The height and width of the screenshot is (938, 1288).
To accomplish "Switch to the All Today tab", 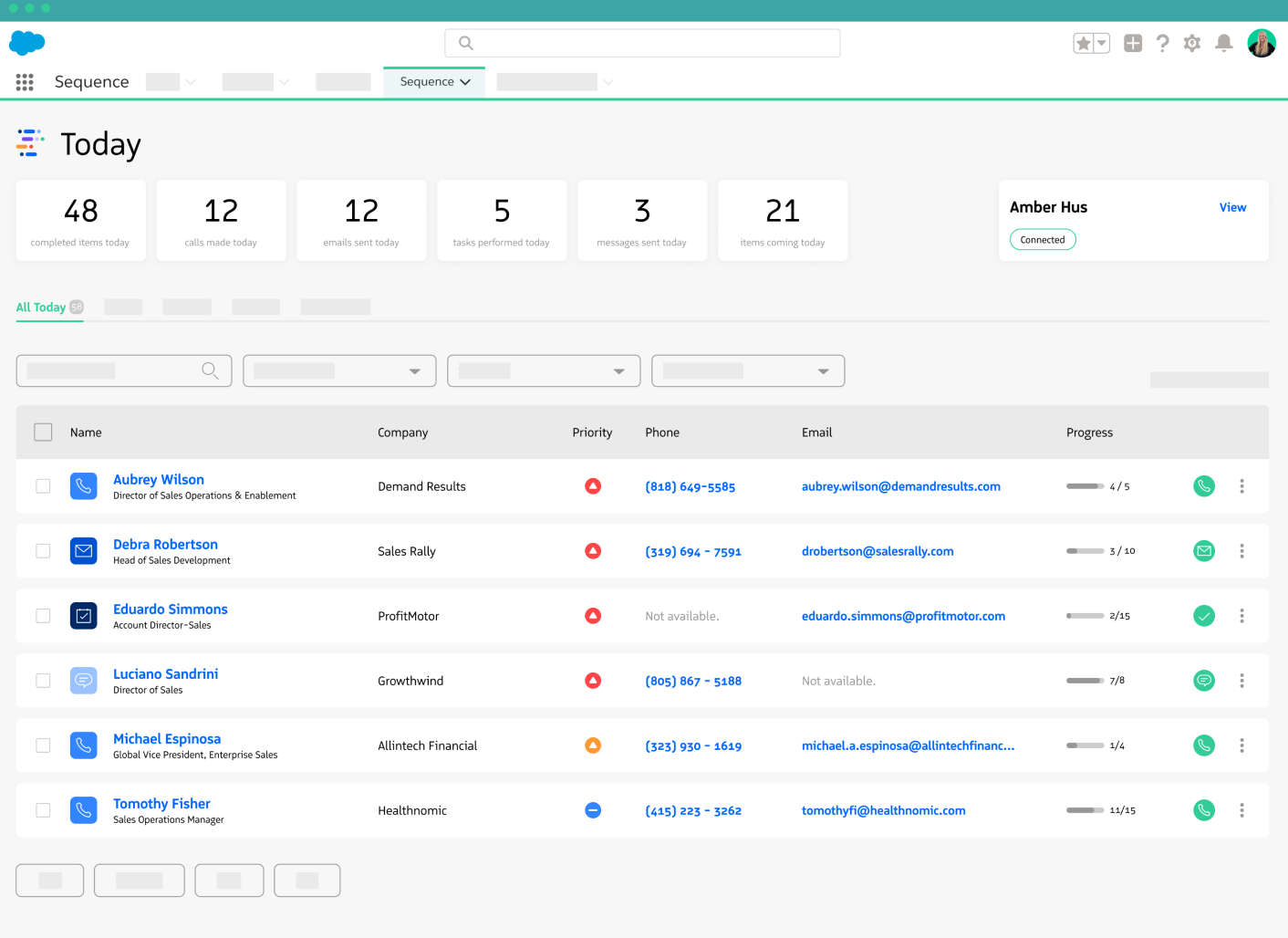I will 41,307.
